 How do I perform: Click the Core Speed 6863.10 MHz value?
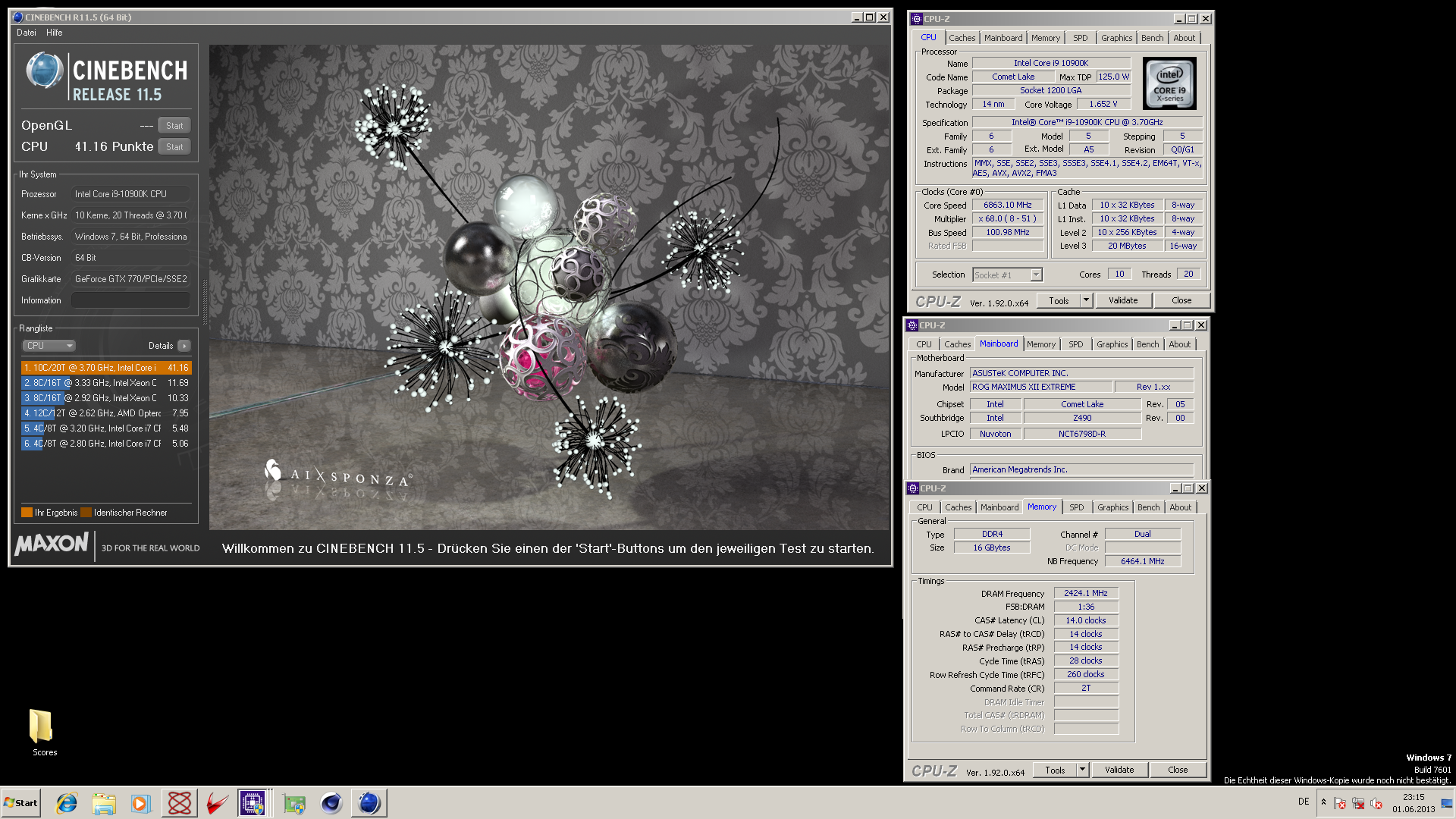[1008, 205]
